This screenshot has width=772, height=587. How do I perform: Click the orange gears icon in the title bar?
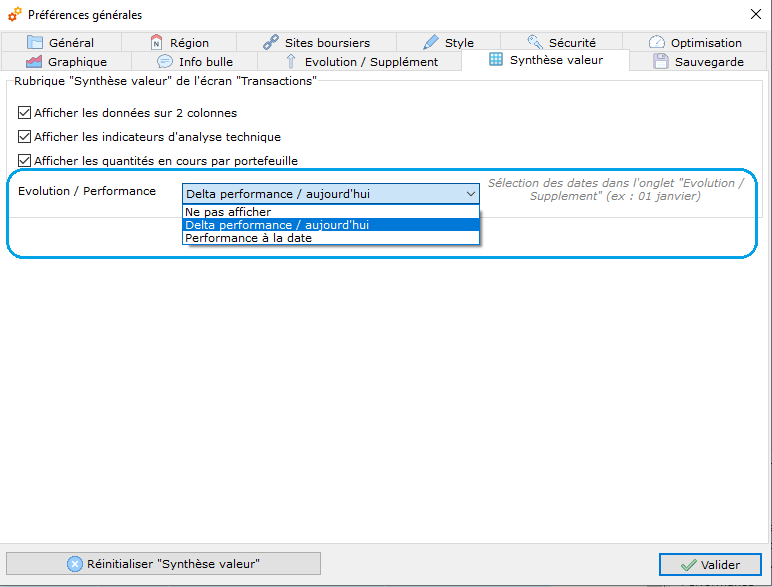pyautogui.click(x=15, y=14)
